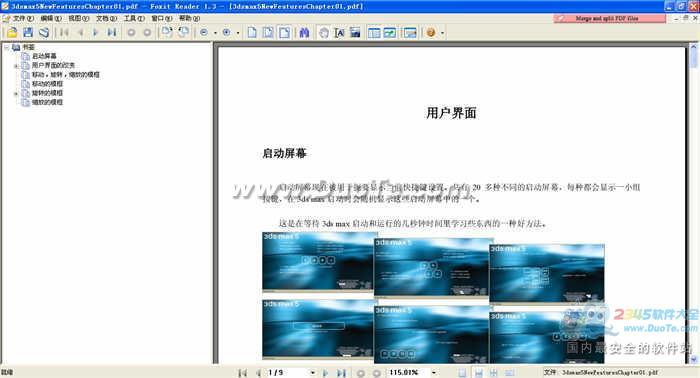The height and width of the screenshot is (378, 700).
Task: Open the zoom out dropdown arrow
Action: pyautogui.click(x=215, y=33)
